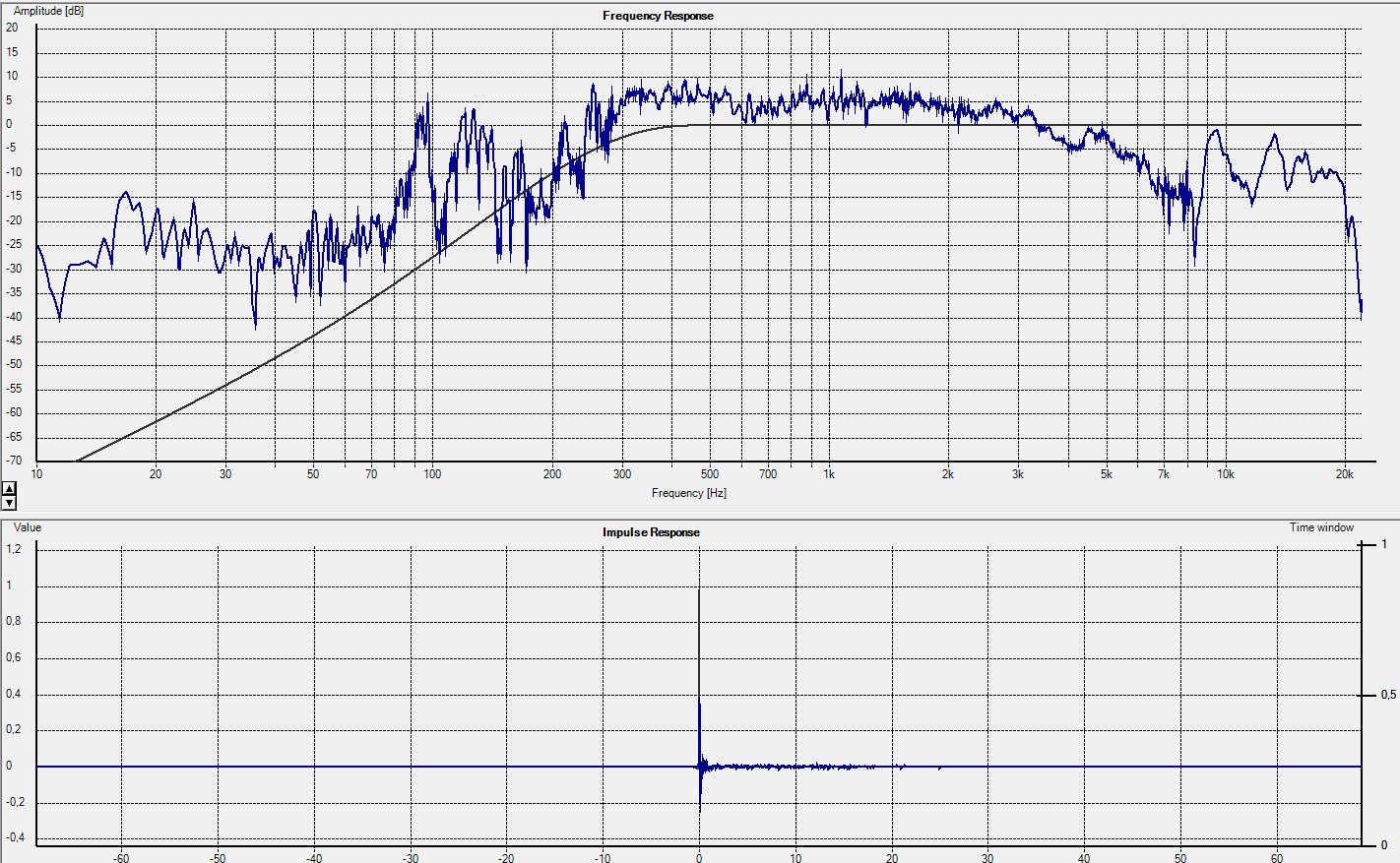Click the '300' frequency axis tick label

click(x=622, y=474)
